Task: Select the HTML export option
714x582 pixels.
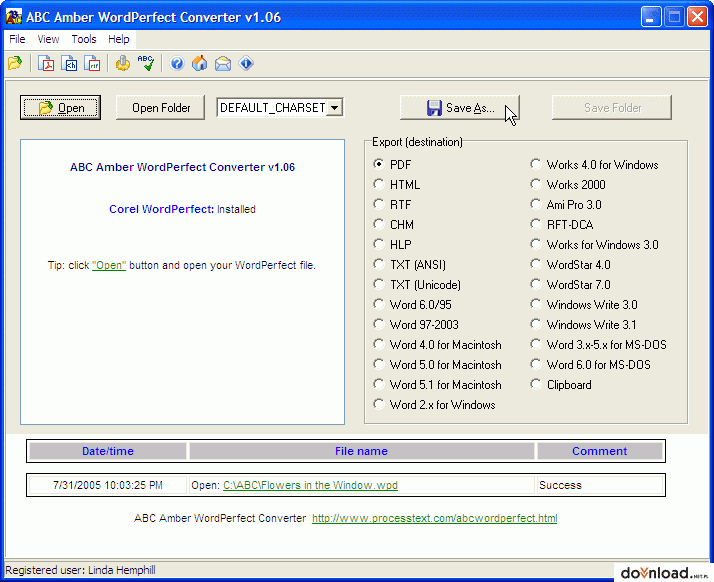Action: pos(397,184)
